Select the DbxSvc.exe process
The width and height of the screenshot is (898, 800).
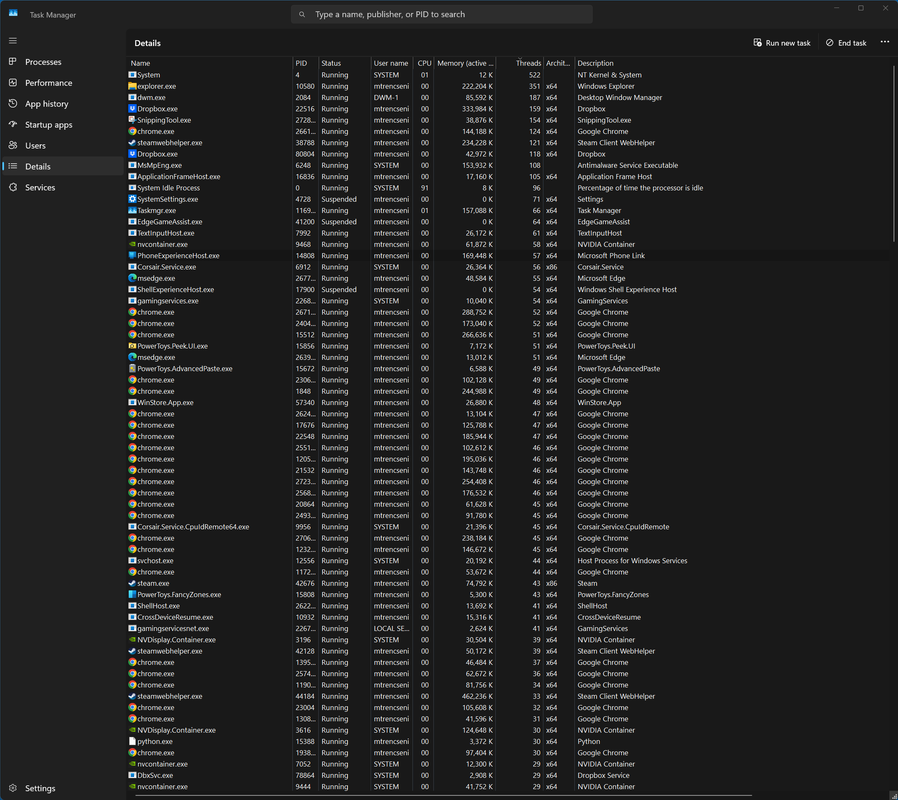[x=508, y=775]
